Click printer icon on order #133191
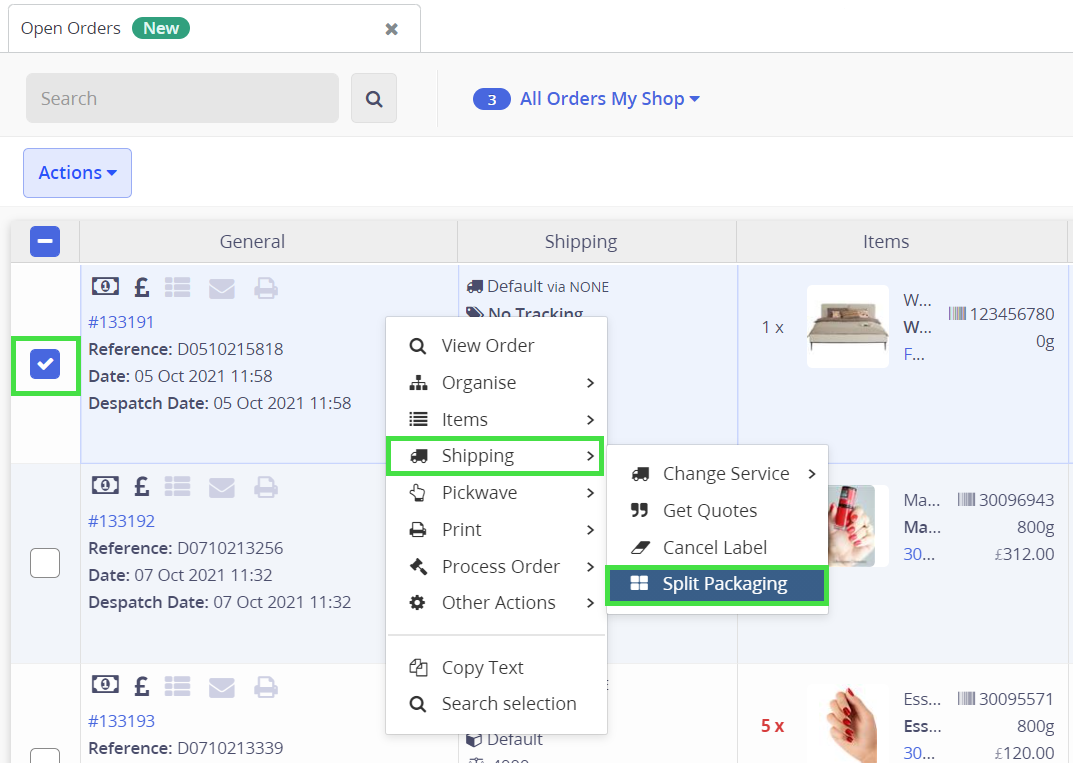Viewport: 1073px width, 763px height. pyautogui.click(x=265, y=288)
